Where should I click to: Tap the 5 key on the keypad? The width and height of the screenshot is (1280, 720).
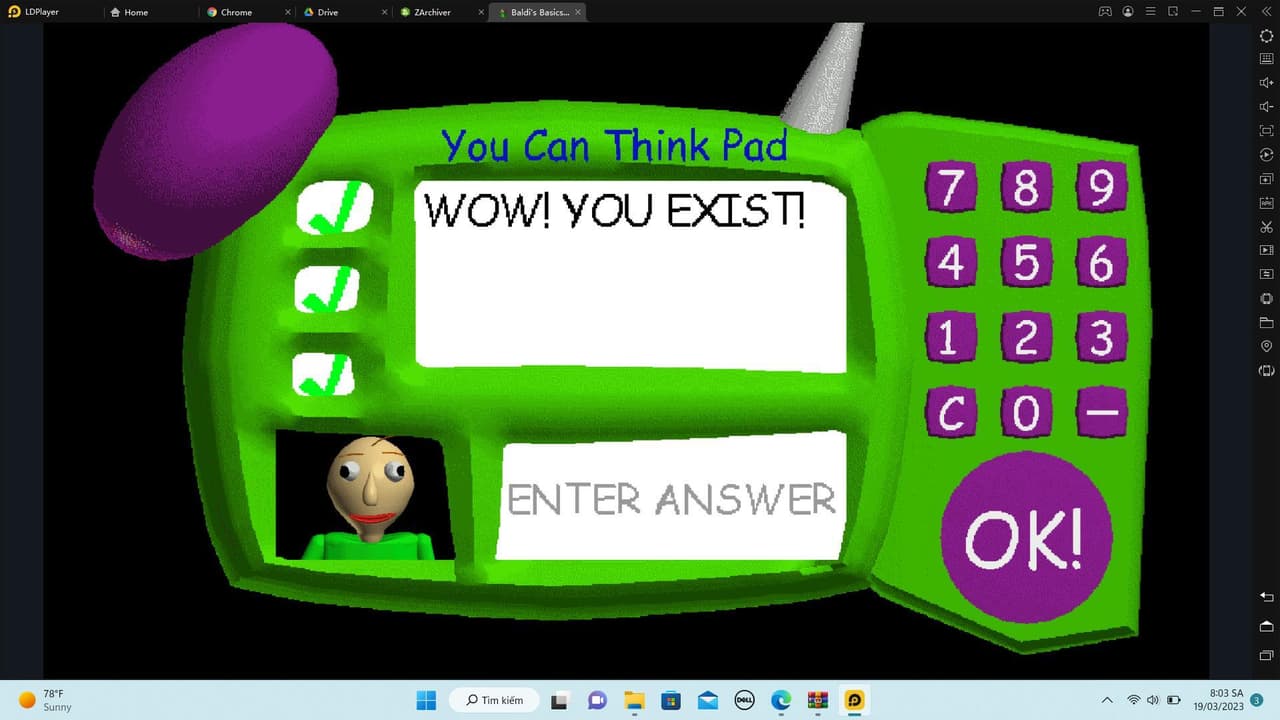tap(1026, 262)
